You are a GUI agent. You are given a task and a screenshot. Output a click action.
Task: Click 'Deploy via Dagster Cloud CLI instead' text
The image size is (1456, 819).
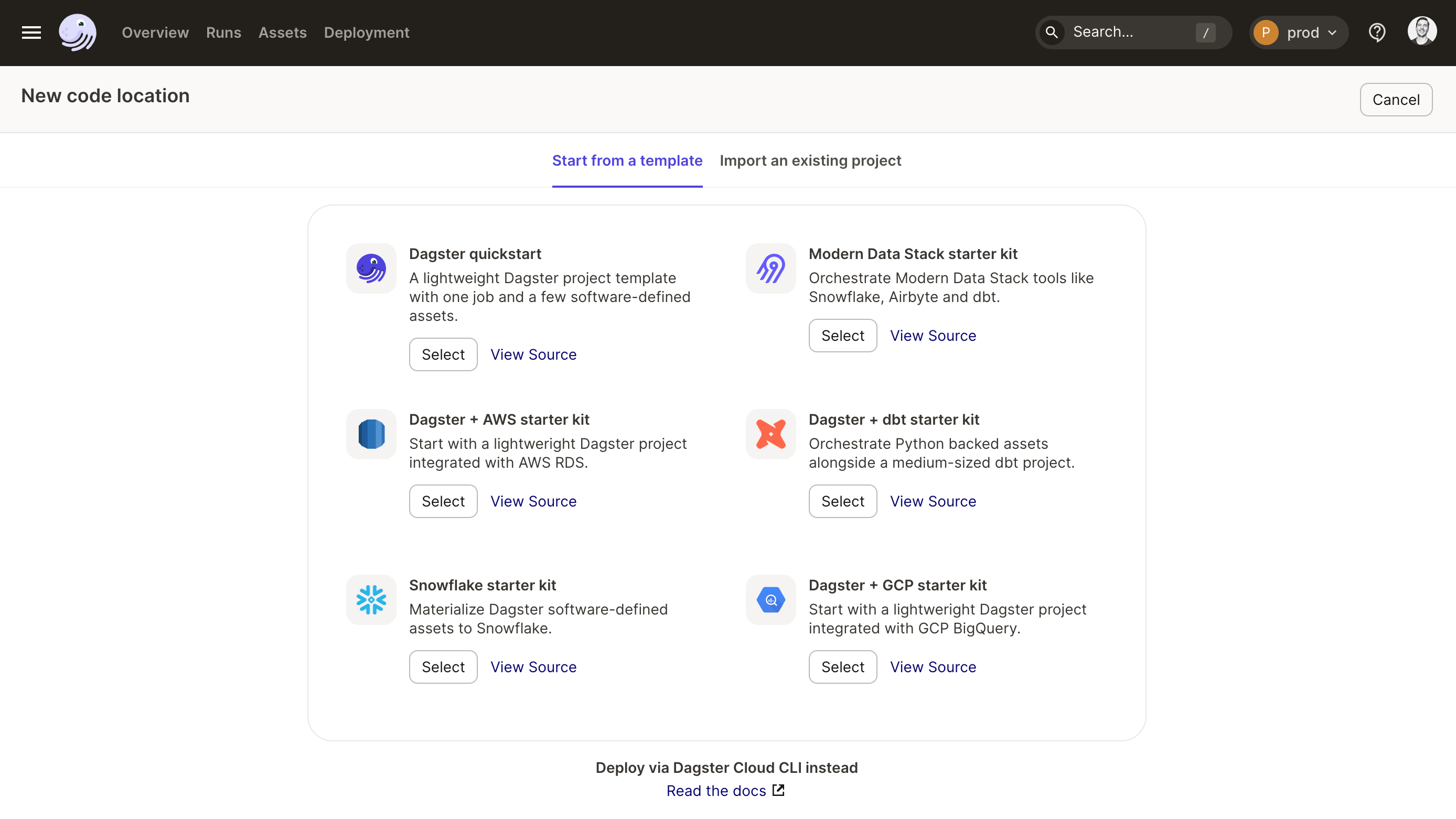[727, 768]
